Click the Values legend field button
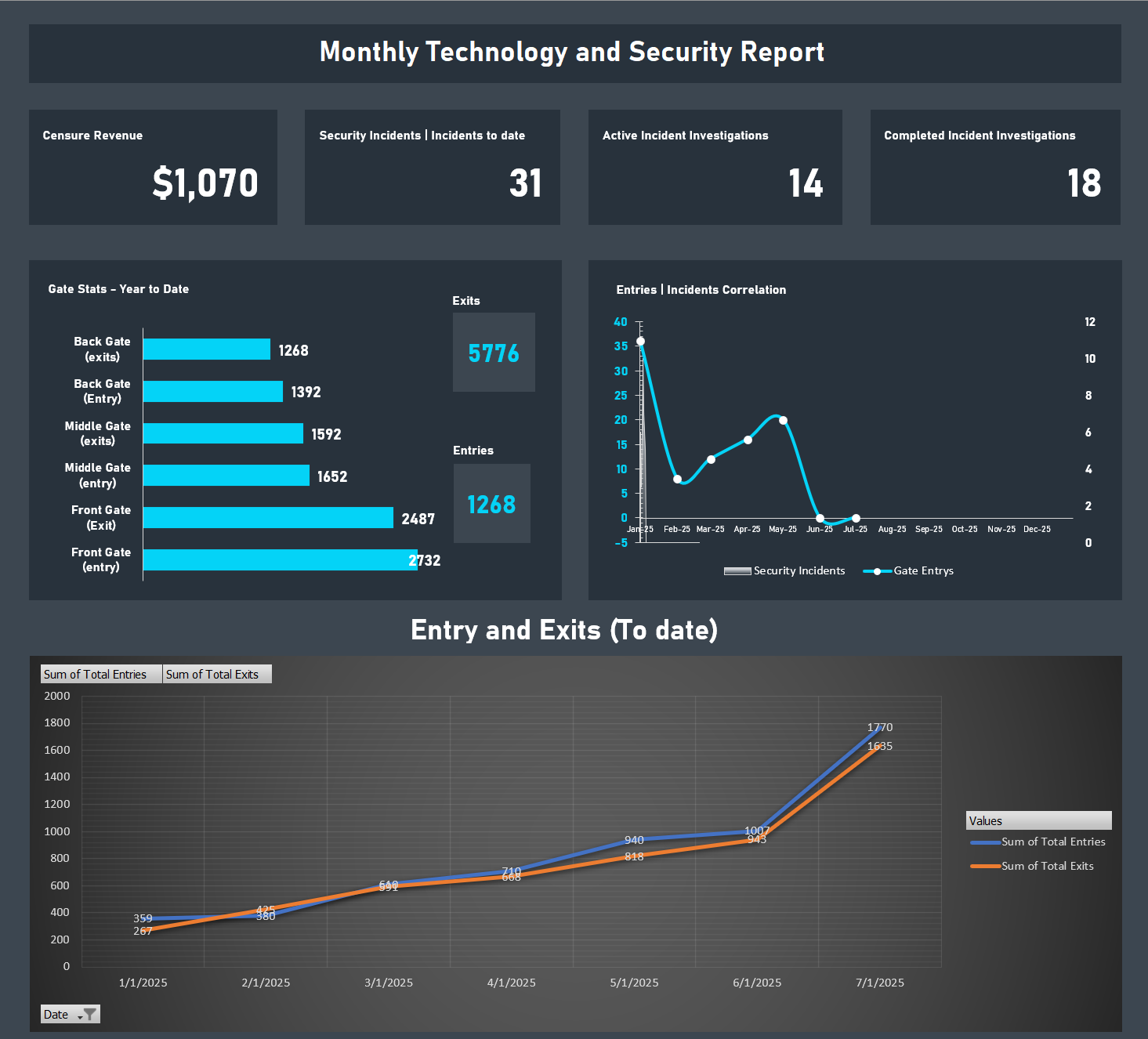This screenshot has width=1148, height=1039. tap(1039, 820)
